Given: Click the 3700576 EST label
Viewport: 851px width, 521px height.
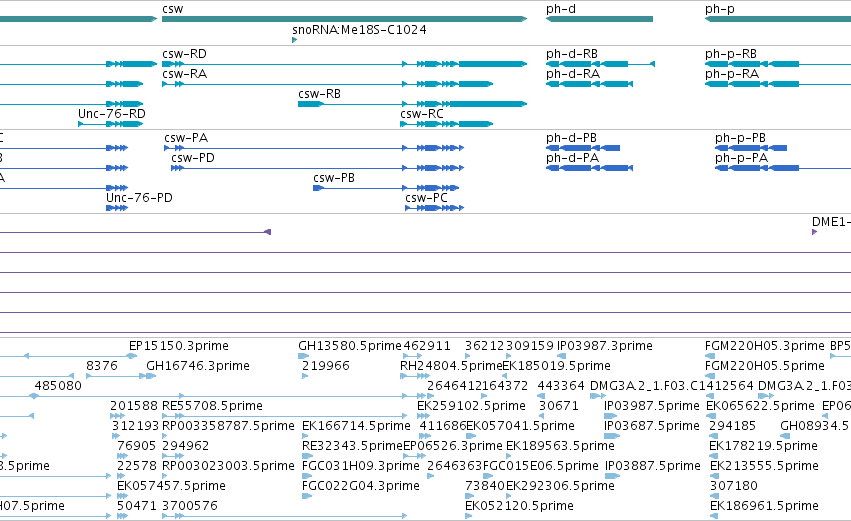Looking at the screenshot, I should (x=190, y=506).
